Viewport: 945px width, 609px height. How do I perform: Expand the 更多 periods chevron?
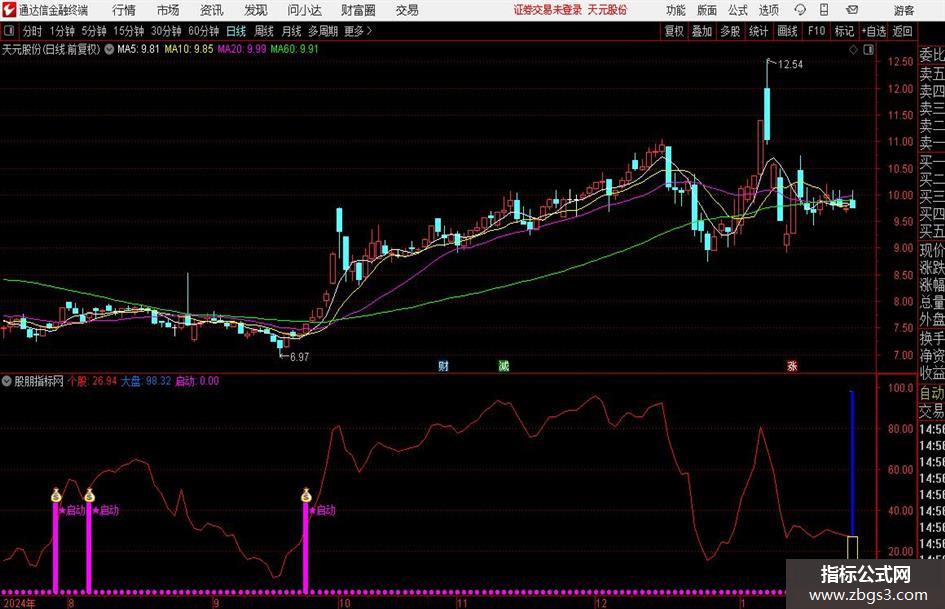[x=359, y=31]
